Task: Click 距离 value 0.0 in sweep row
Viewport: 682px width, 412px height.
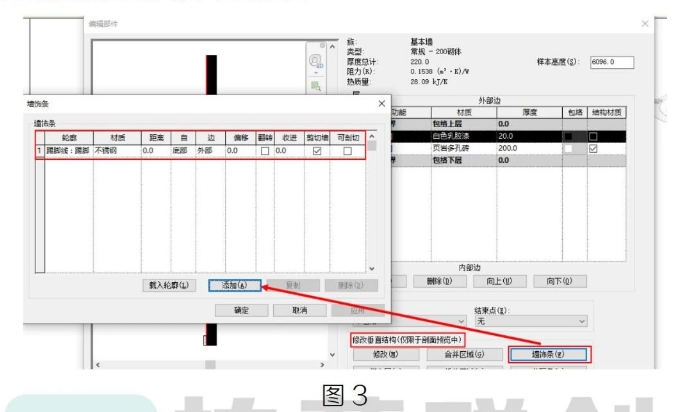Action: tap(156, 151)
